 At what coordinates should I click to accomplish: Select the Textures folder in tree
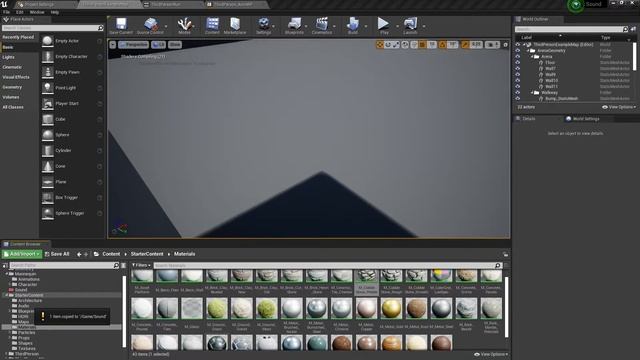tap(27, 349)
